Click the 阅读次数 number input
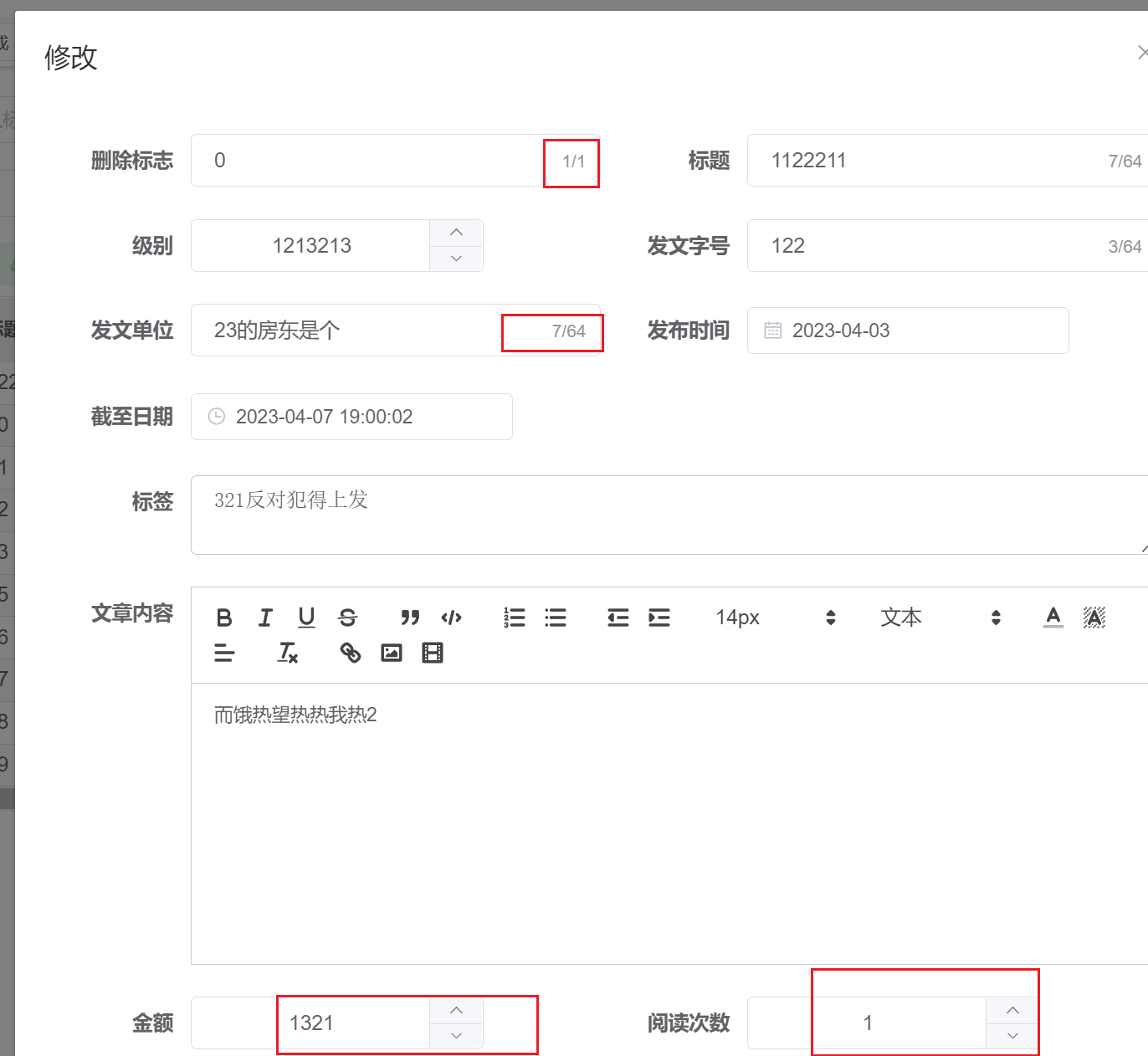The height and width of the screenshot is (1056, 1148). point(868,1023)
